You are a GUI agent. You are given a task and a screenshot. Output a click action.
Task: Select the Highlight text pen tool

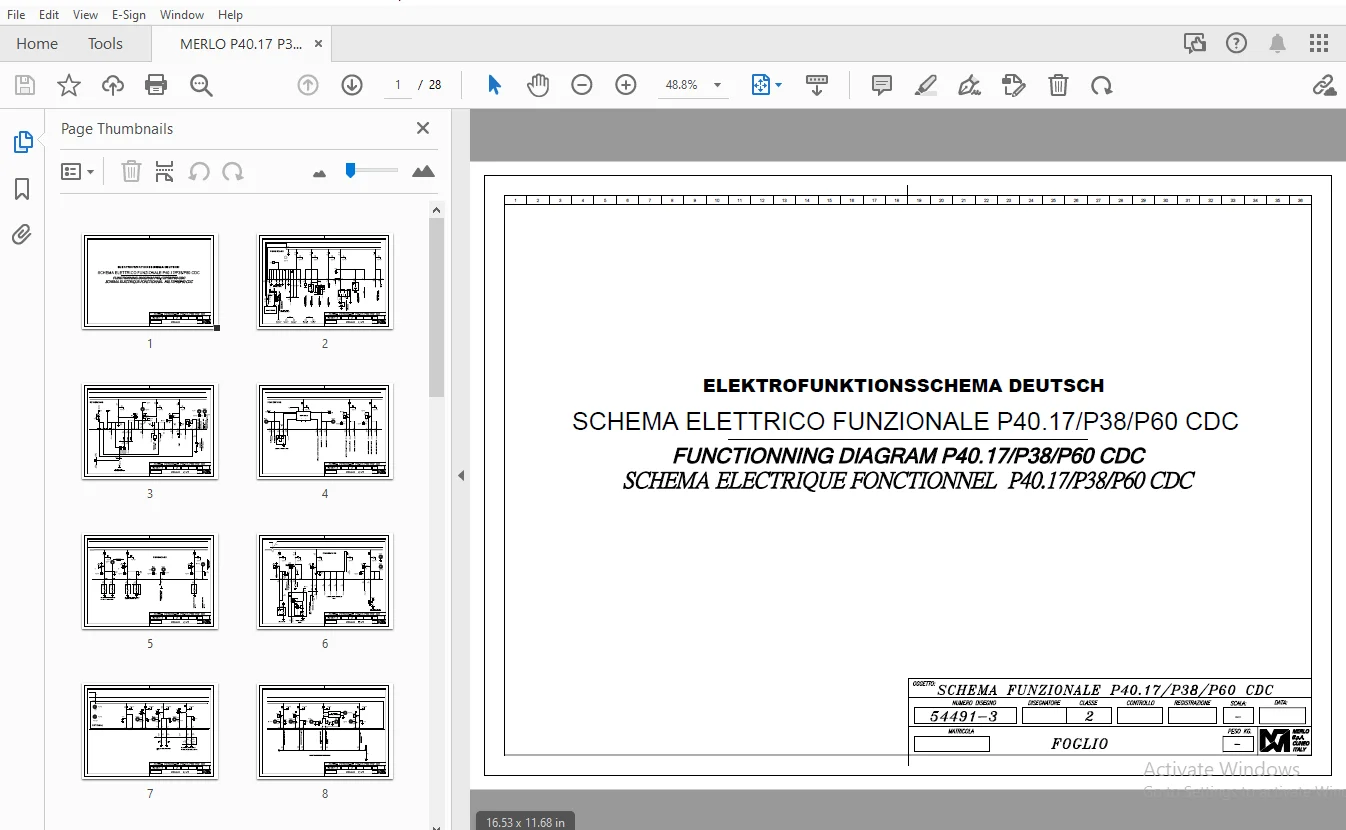pos(926,86)
